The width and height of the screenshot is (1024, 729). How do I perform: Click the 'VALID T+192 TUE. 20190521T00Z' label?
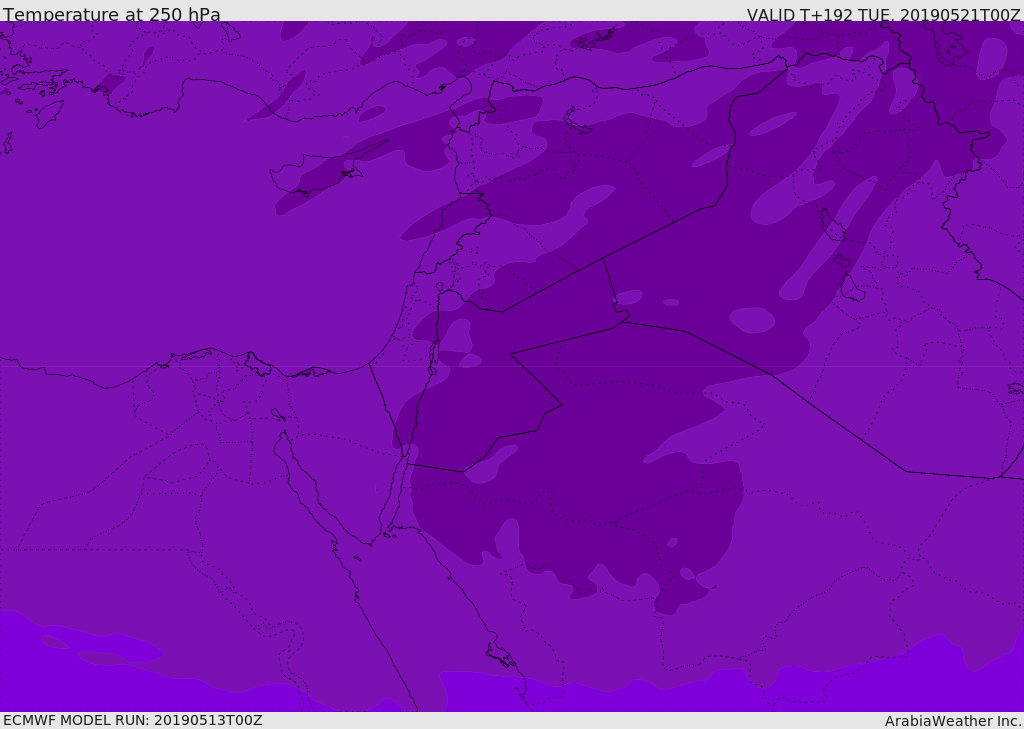pyautogui.click(x=884, y=14)
